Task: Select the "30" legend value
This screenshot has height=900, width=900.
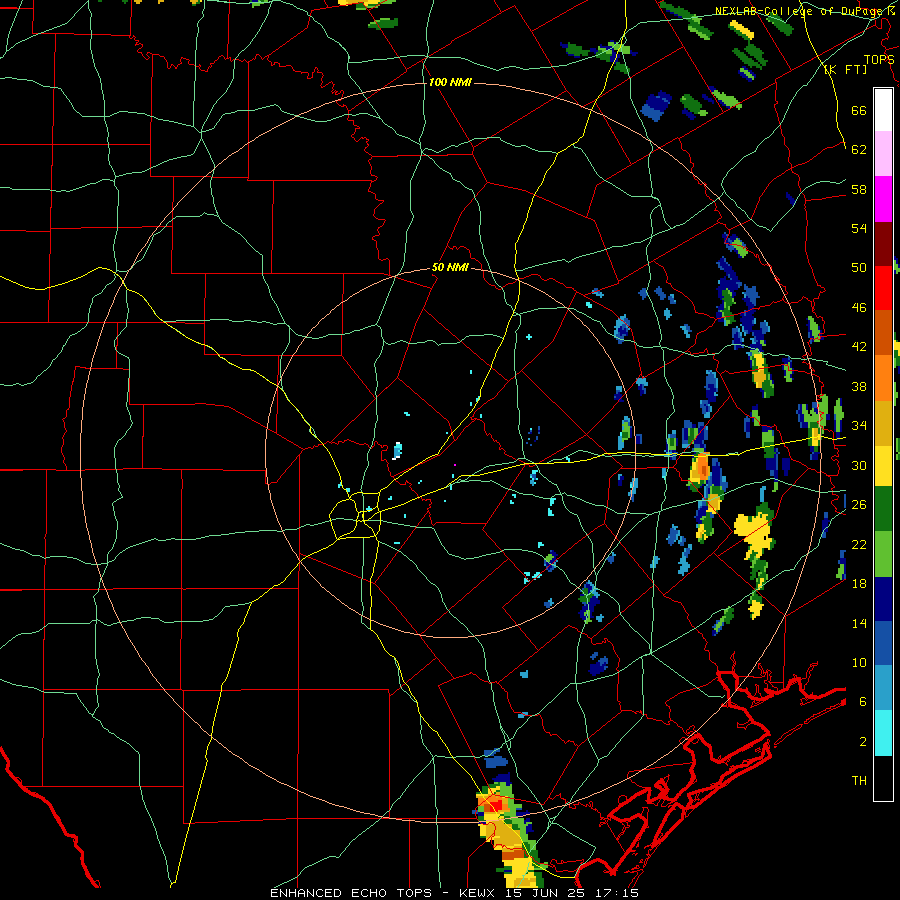Action: (859, 465)
